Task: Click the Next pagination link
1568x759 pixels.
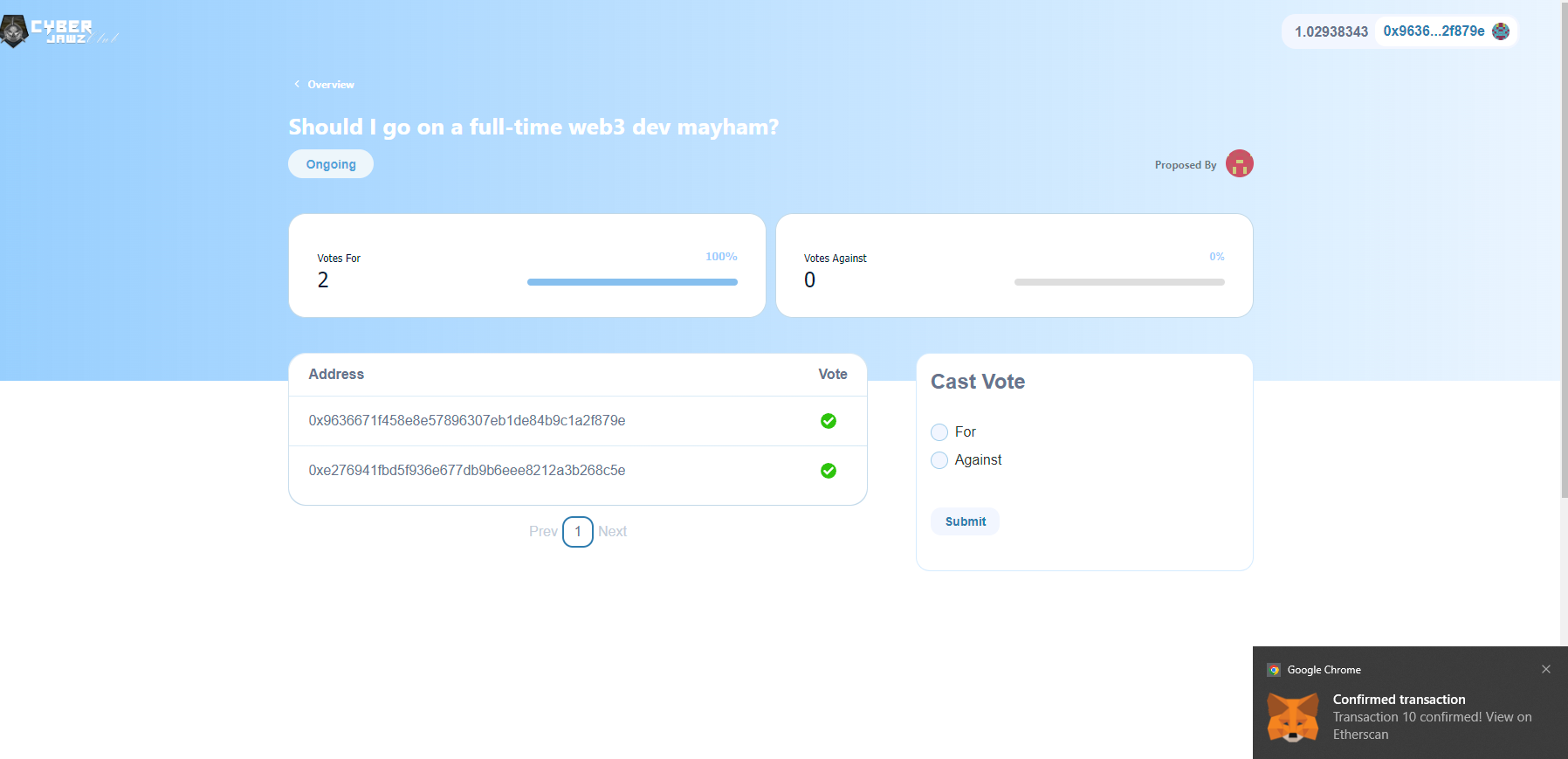Action: [613, 531]
